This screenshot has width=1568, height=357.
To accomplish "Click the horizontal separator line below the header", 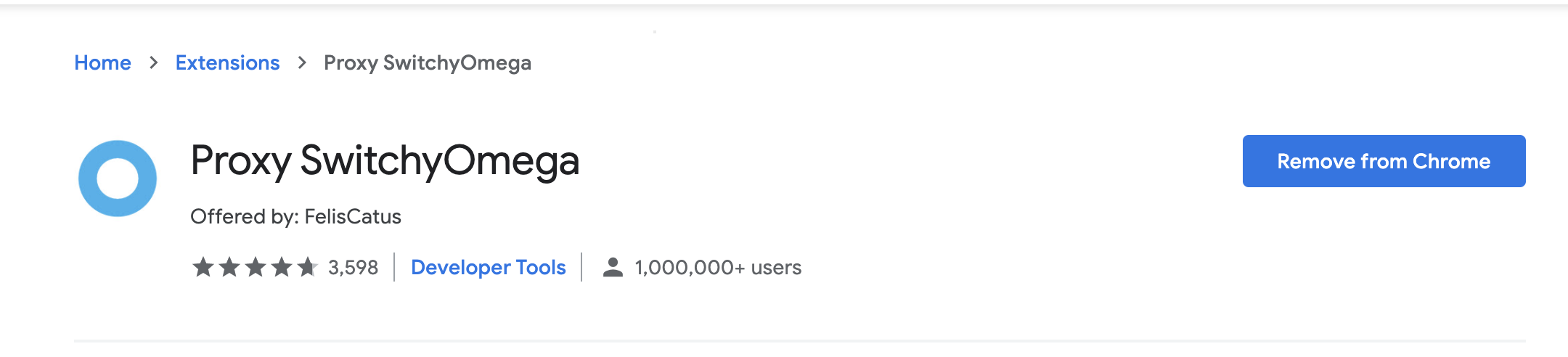I will (799, 340).
